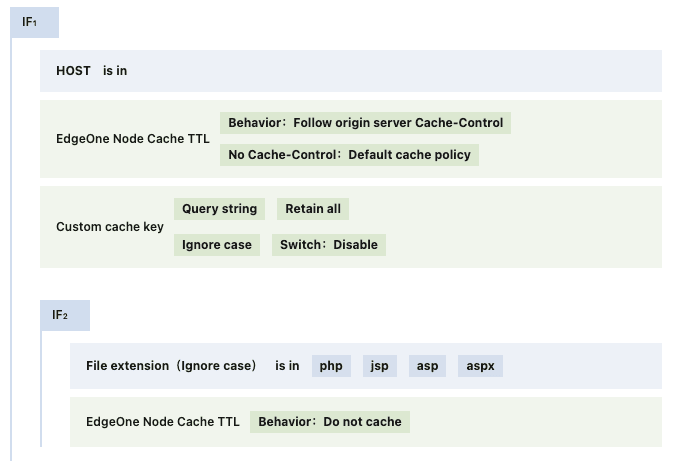Screen dimensions: 677x461
Task: Select the Query string tag
Action: (219, 209)
